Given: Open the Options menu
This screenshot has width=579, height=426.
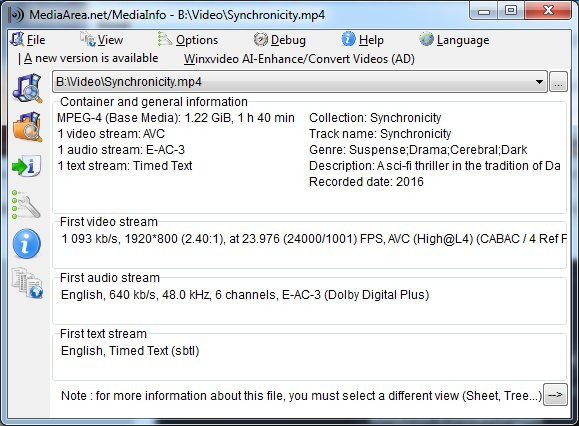Looking at the screenshot, I should (197, 40).
